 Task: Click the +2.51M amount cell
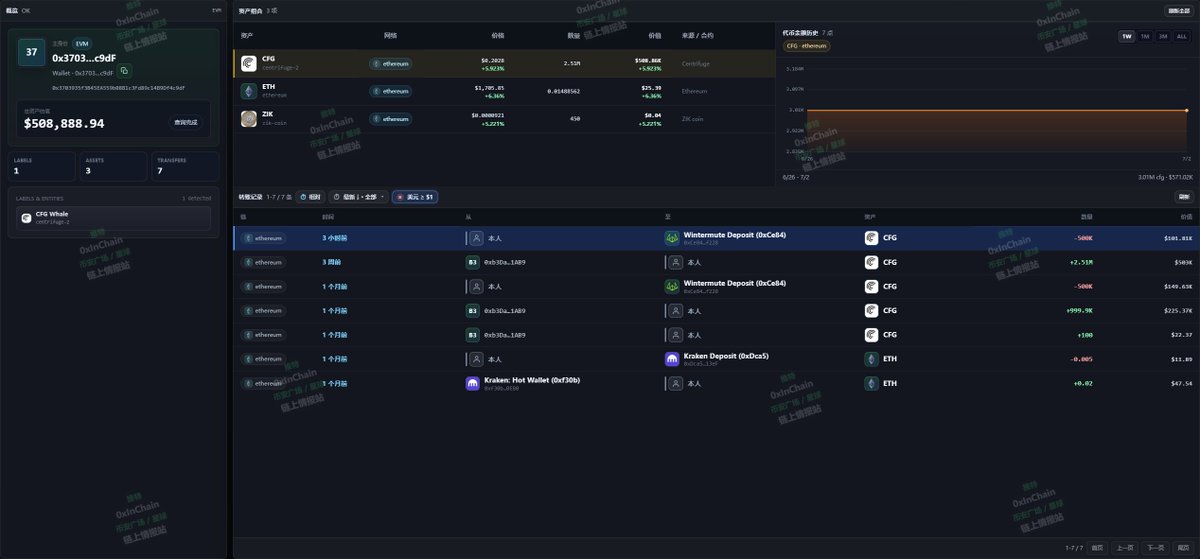1081,262
